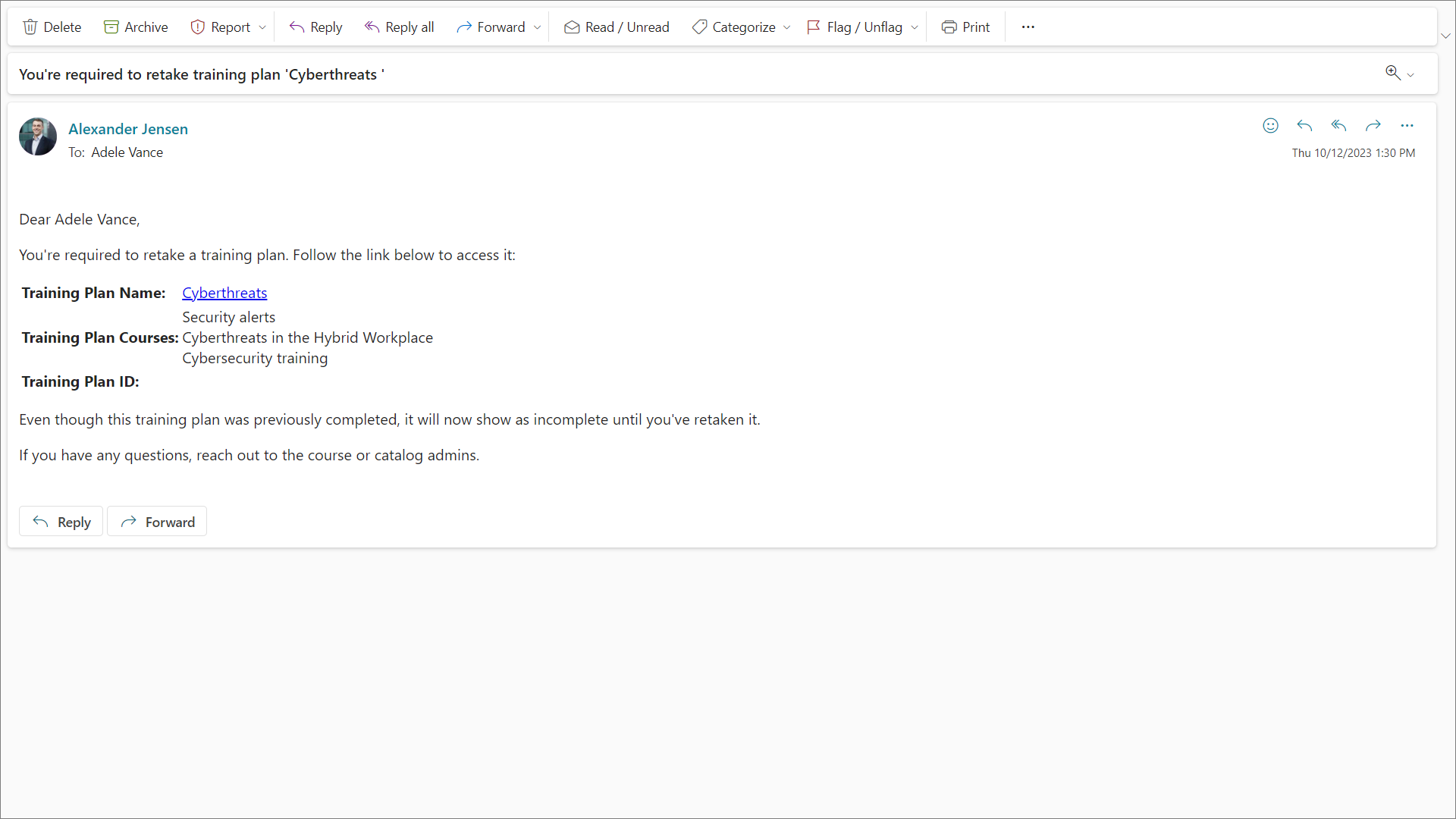Click the Delete trash icon
1456x819 pixels.
tap(30, 27)
